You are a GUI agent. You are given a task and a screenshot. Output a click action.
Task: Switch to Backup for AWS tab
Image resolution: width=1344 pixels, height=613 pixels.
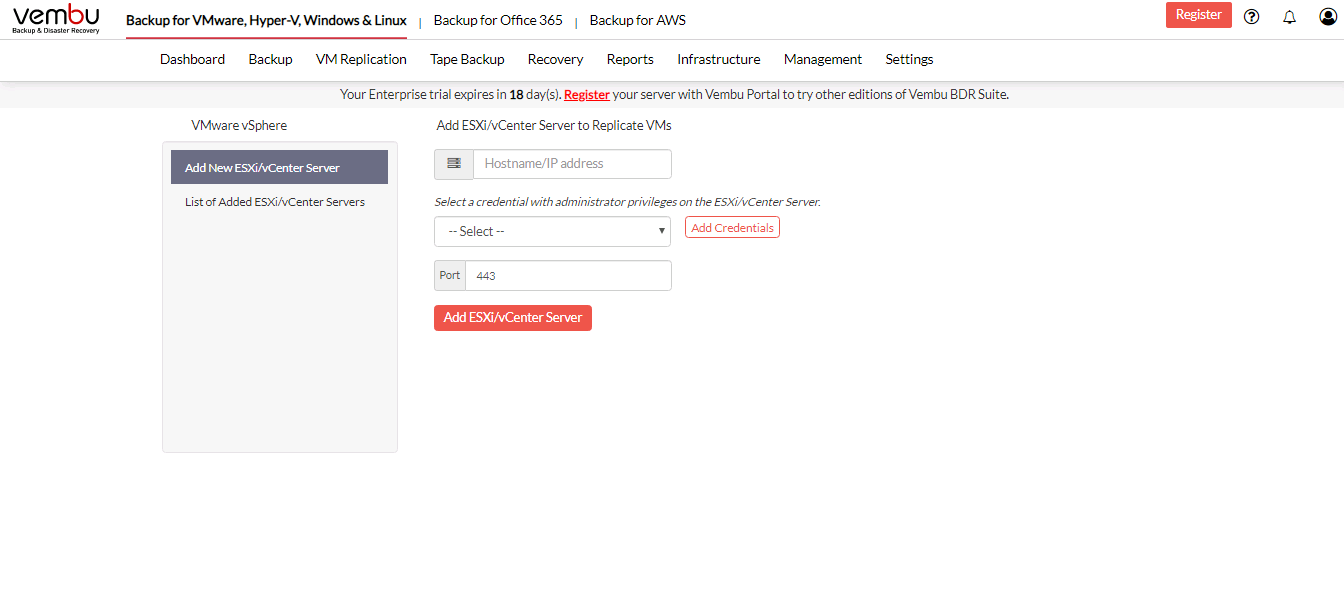coord(637,20)
